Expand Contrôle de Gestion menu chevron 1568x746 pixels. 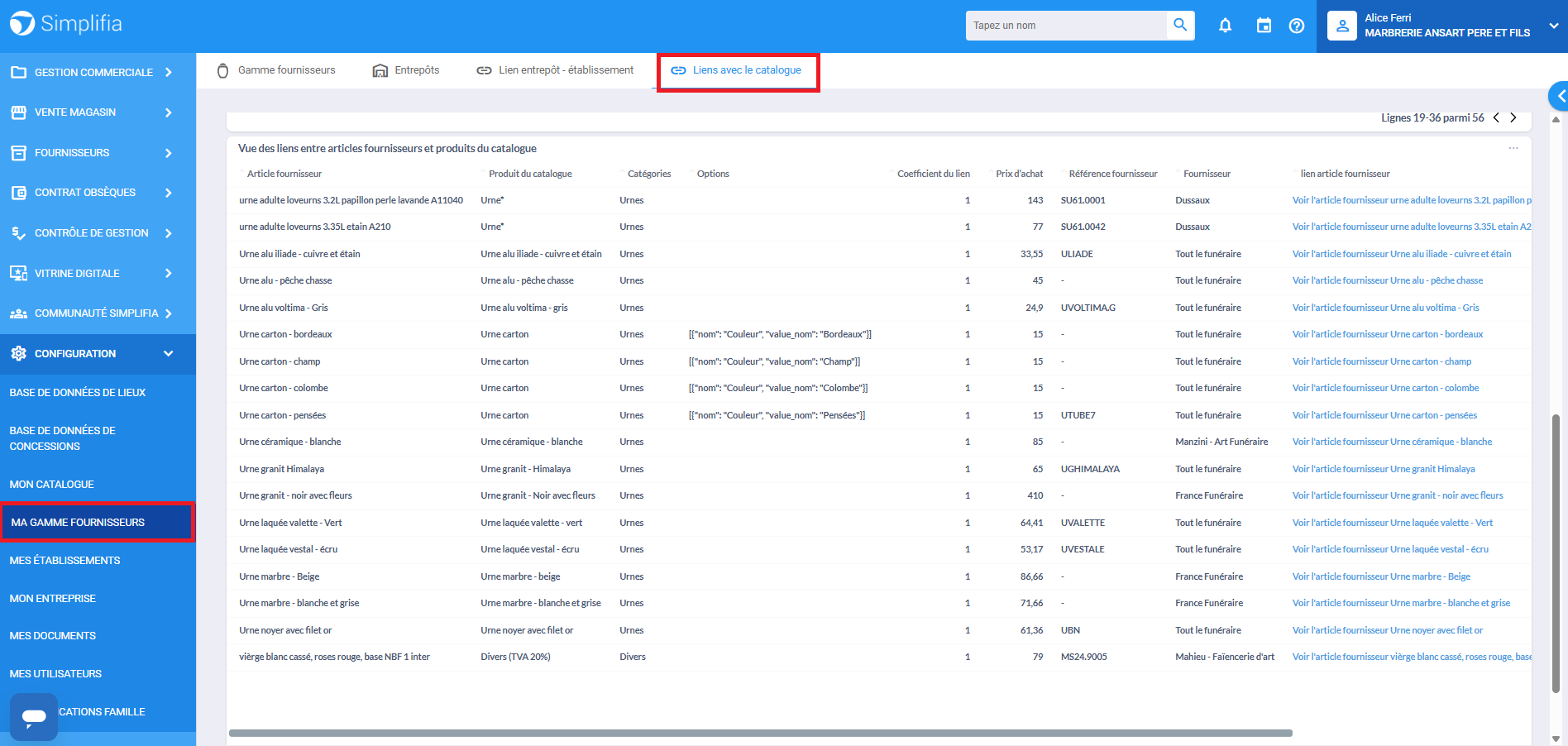point(169,233)
